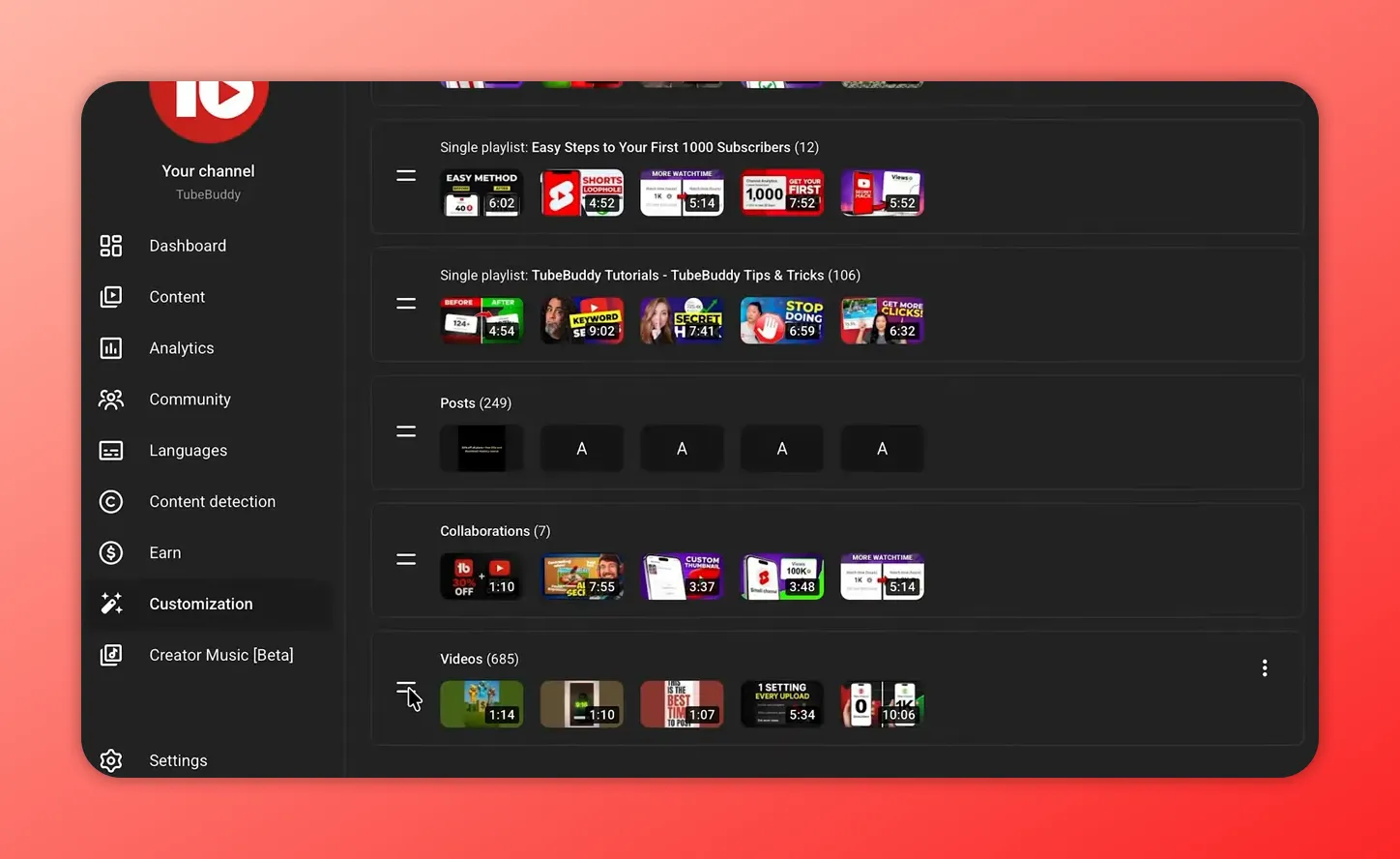The height and width of the screenshot is (859, 1400).
Task: Grab the TubeBuddy Tutorials section drag handle
Action: click(406, 304)
